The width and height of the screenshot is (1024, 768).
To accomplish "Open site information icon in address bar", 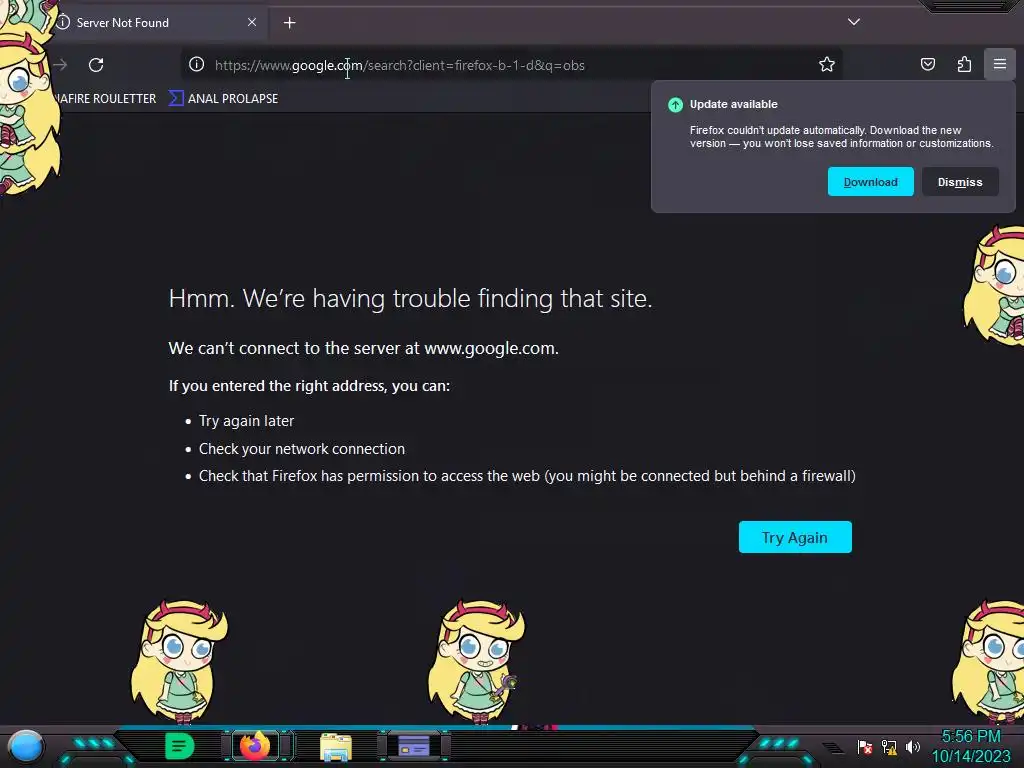I will (x=197, y=64).
